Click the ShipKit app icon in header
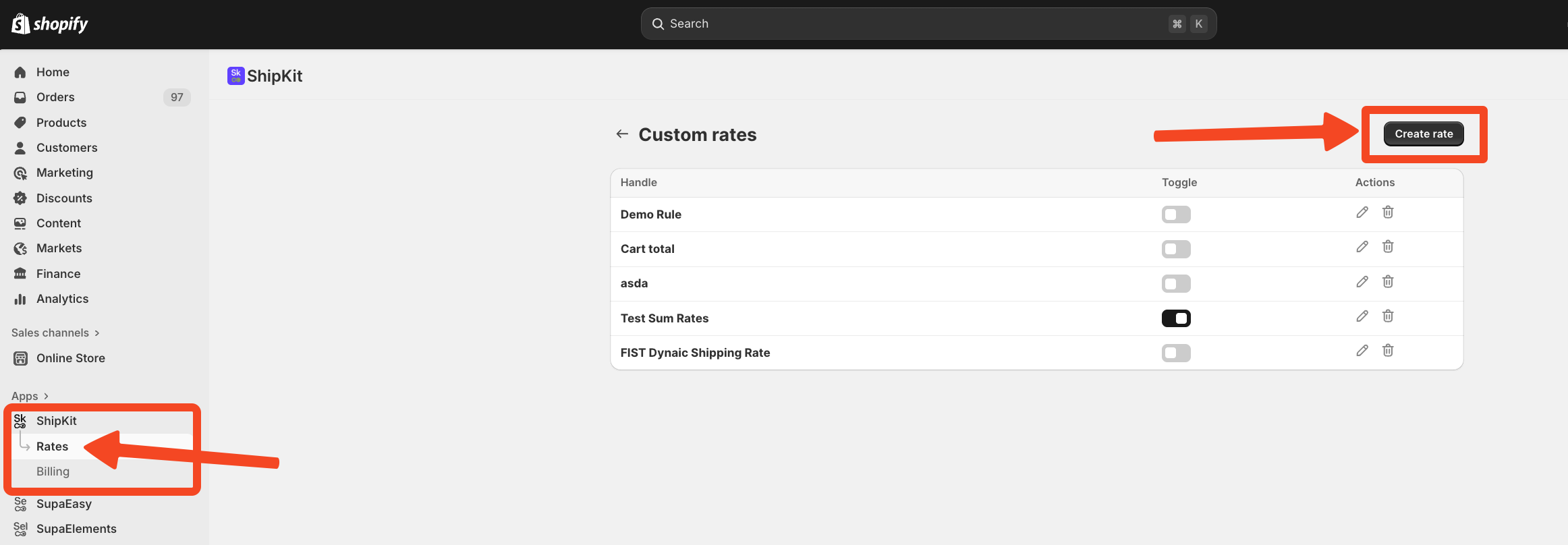The width and height of the screenshot is (1568, 545). point(235,76)
